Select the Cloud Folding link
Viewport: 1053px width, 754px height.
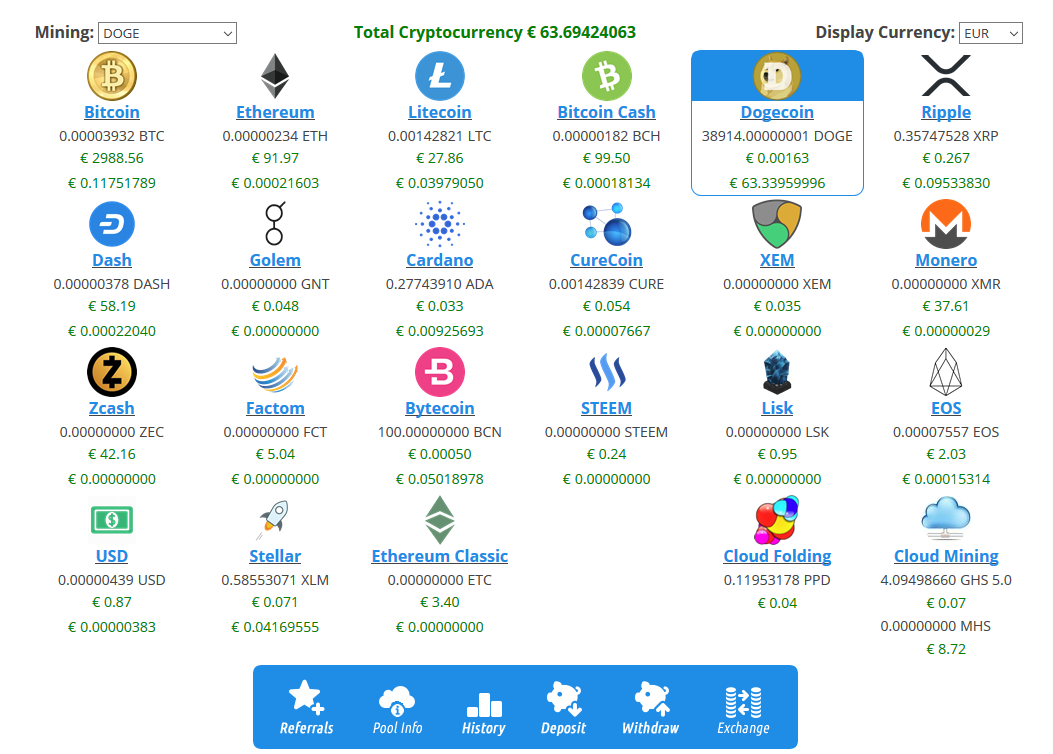(x=777, y=556)
